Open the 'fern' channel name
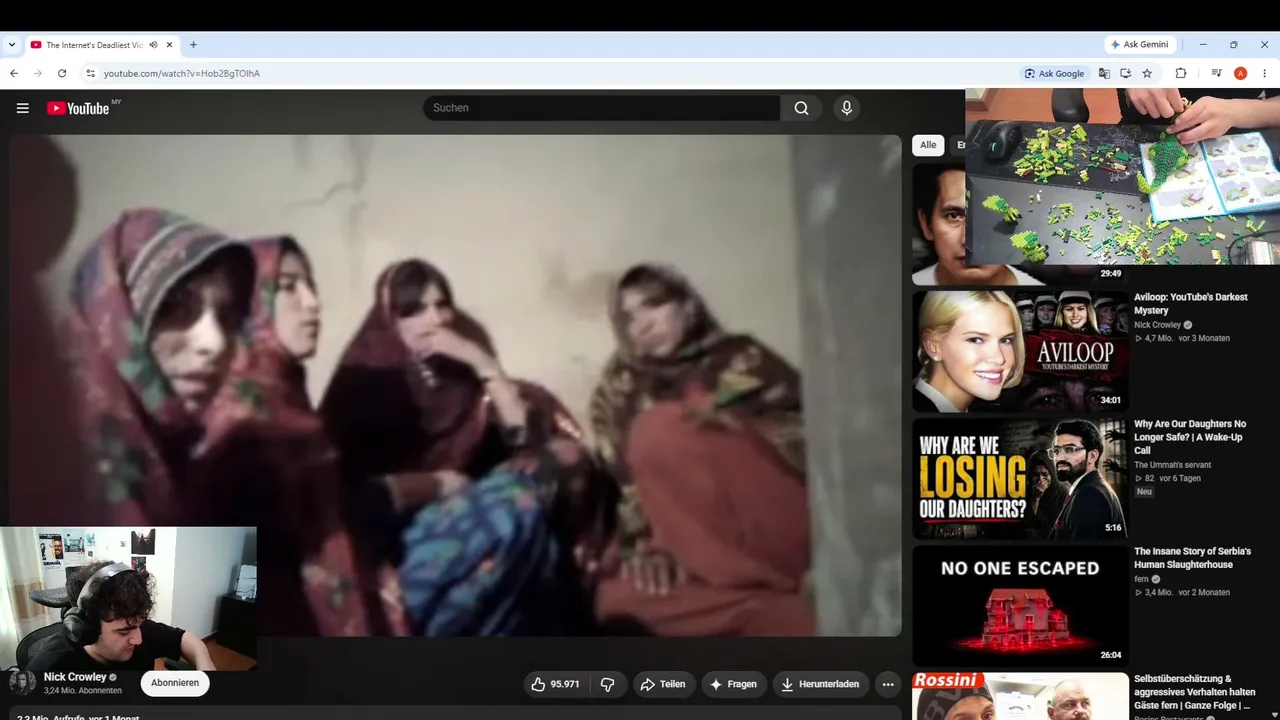Image resolution: width=1280 pixels, height=720 pixels. [x=1142, y=579]
